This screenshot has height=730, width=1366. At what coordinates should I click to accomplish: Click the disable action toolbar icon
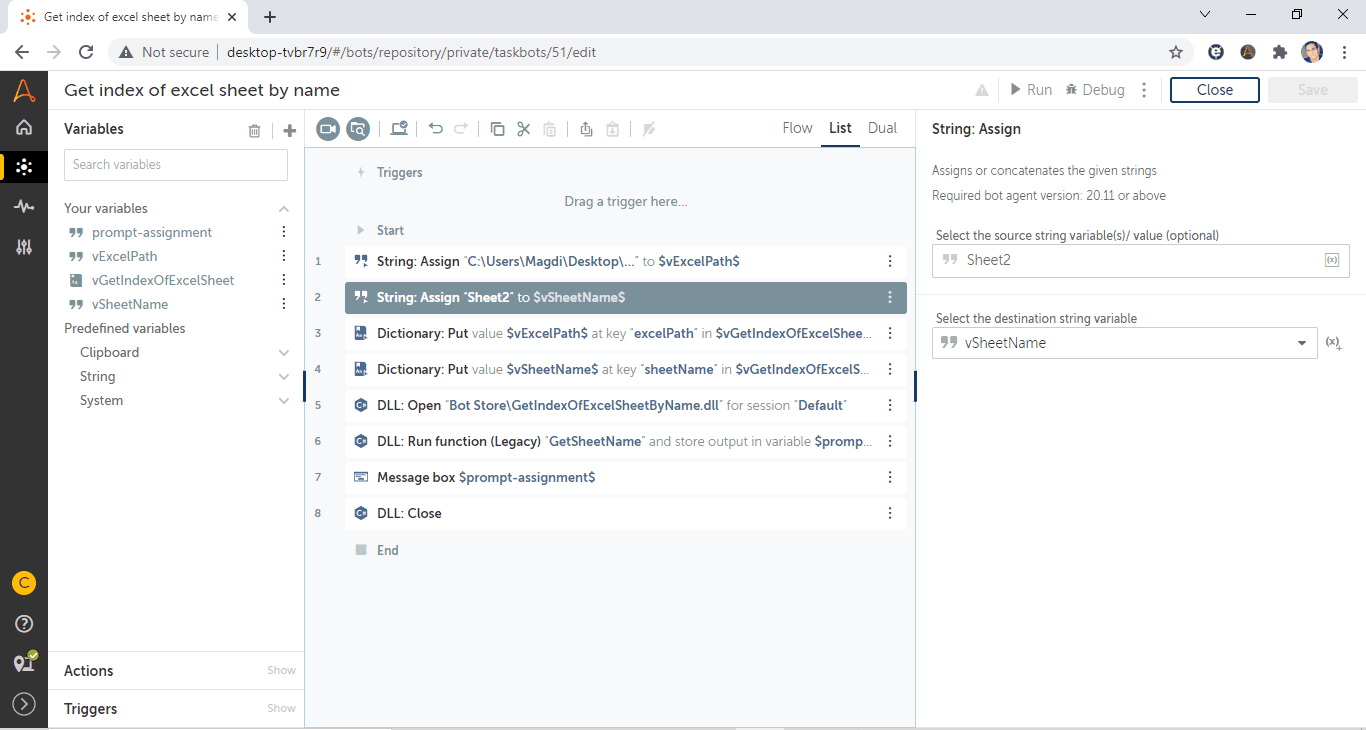[x=648, y=129]
